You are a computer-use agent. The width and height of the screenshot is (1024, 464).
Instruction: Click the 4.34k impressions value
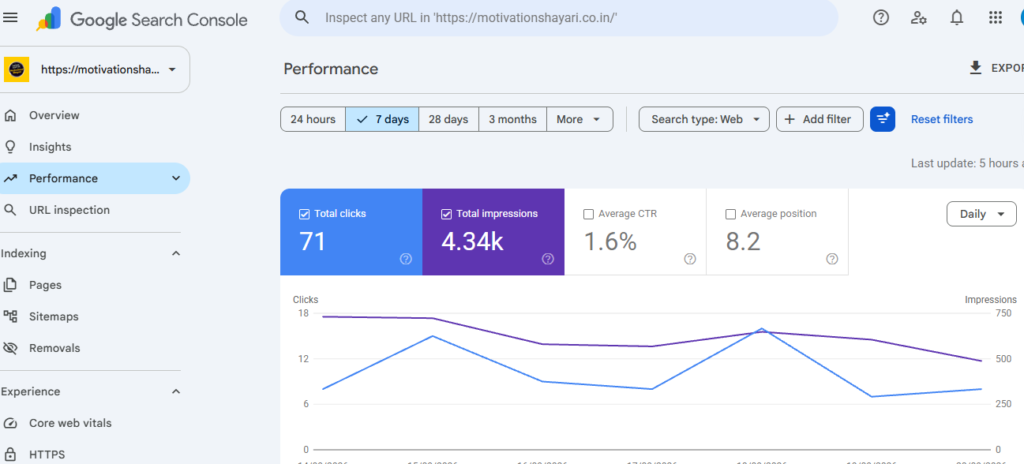(472, 241)
